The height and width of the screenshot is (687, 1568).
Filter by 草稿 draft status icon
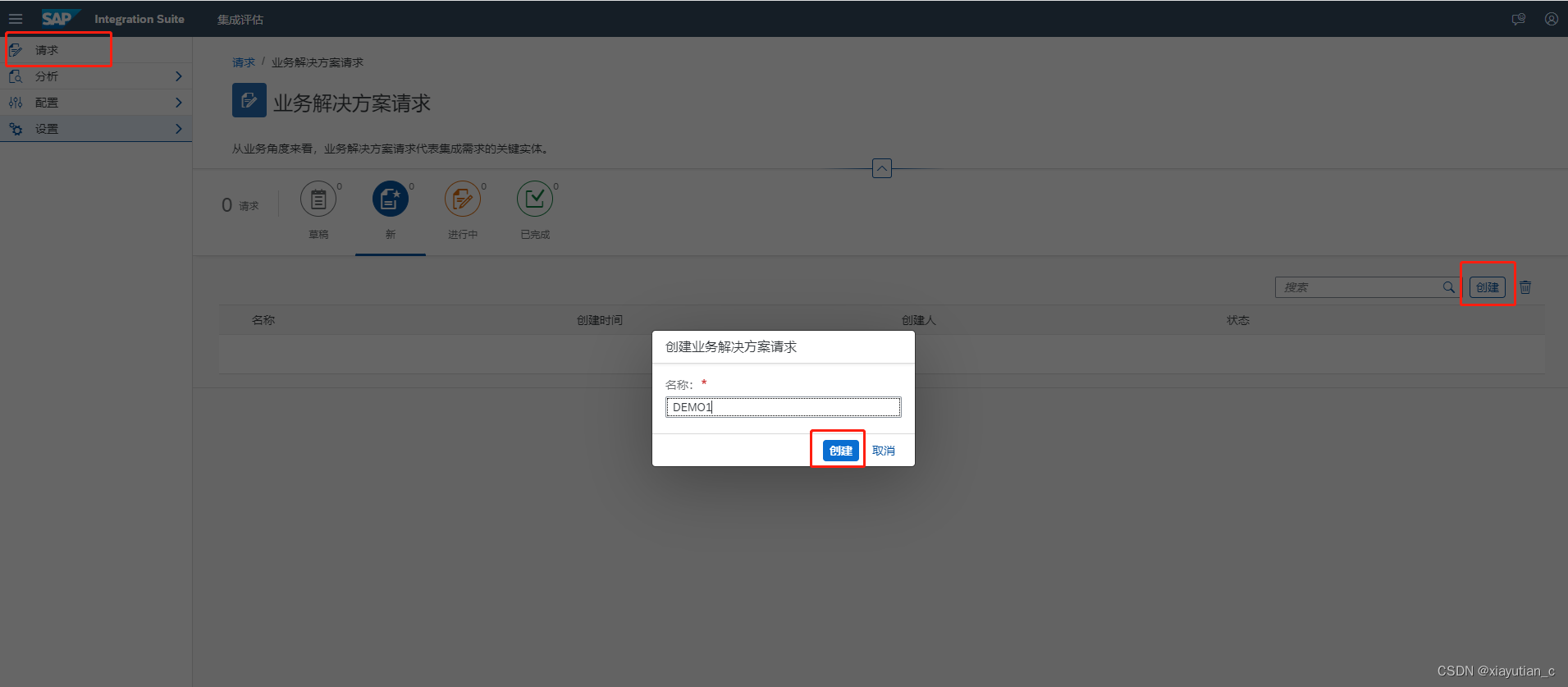pyautogui.click(x=318, y=199)
